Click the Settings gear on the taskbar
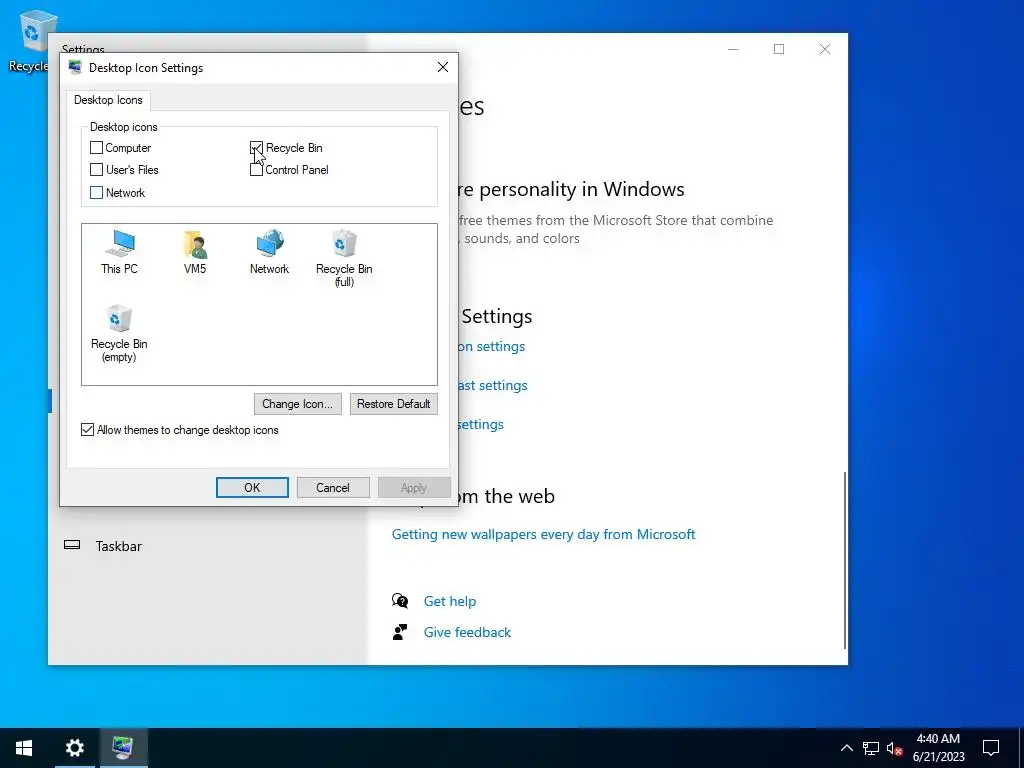This screenshot has width=1024, height=768. pos(74,748)
